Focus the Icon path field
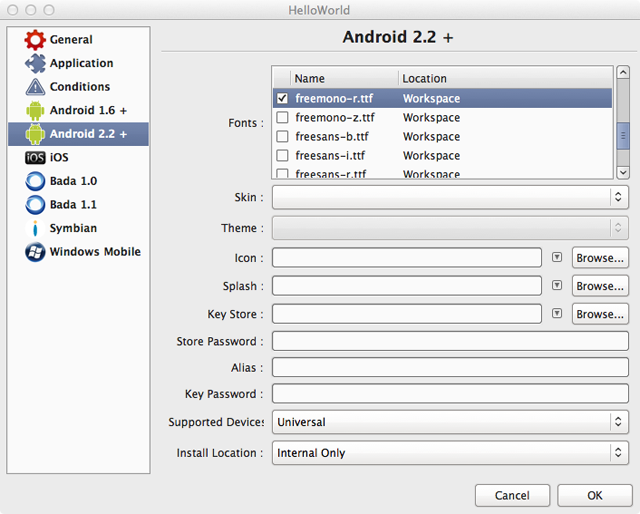The image size is (640, 514). pyautogui.click(x=407, y=258)
